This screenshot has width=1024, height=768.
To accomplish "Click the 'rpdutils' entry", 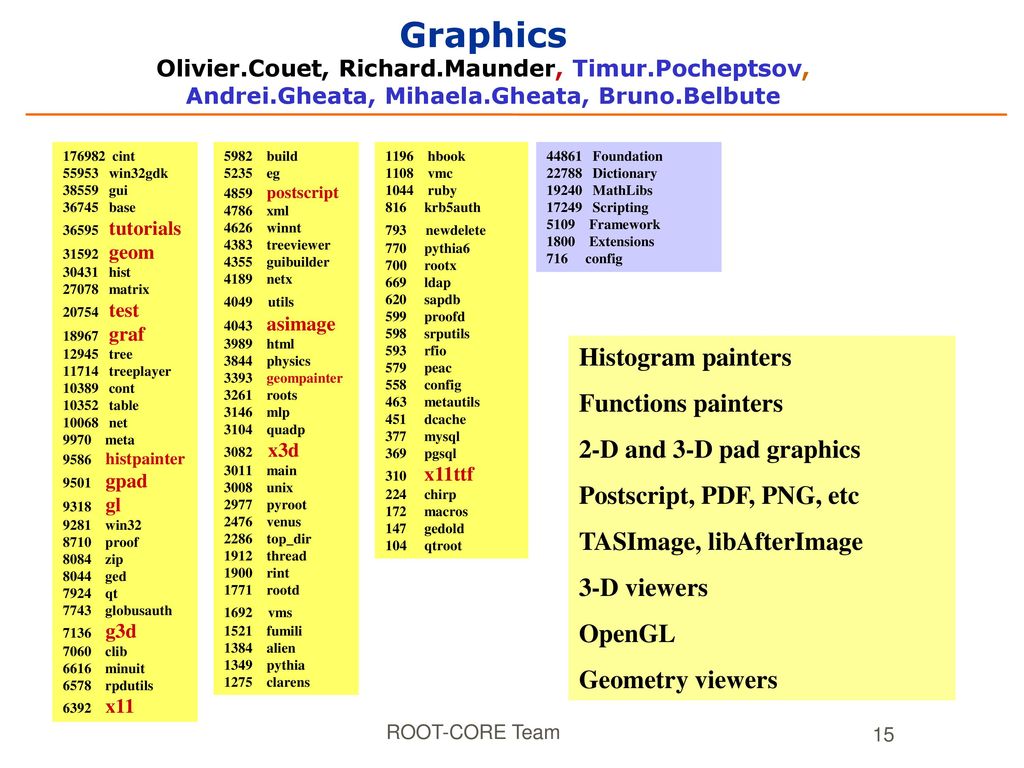I will [129, 686].
